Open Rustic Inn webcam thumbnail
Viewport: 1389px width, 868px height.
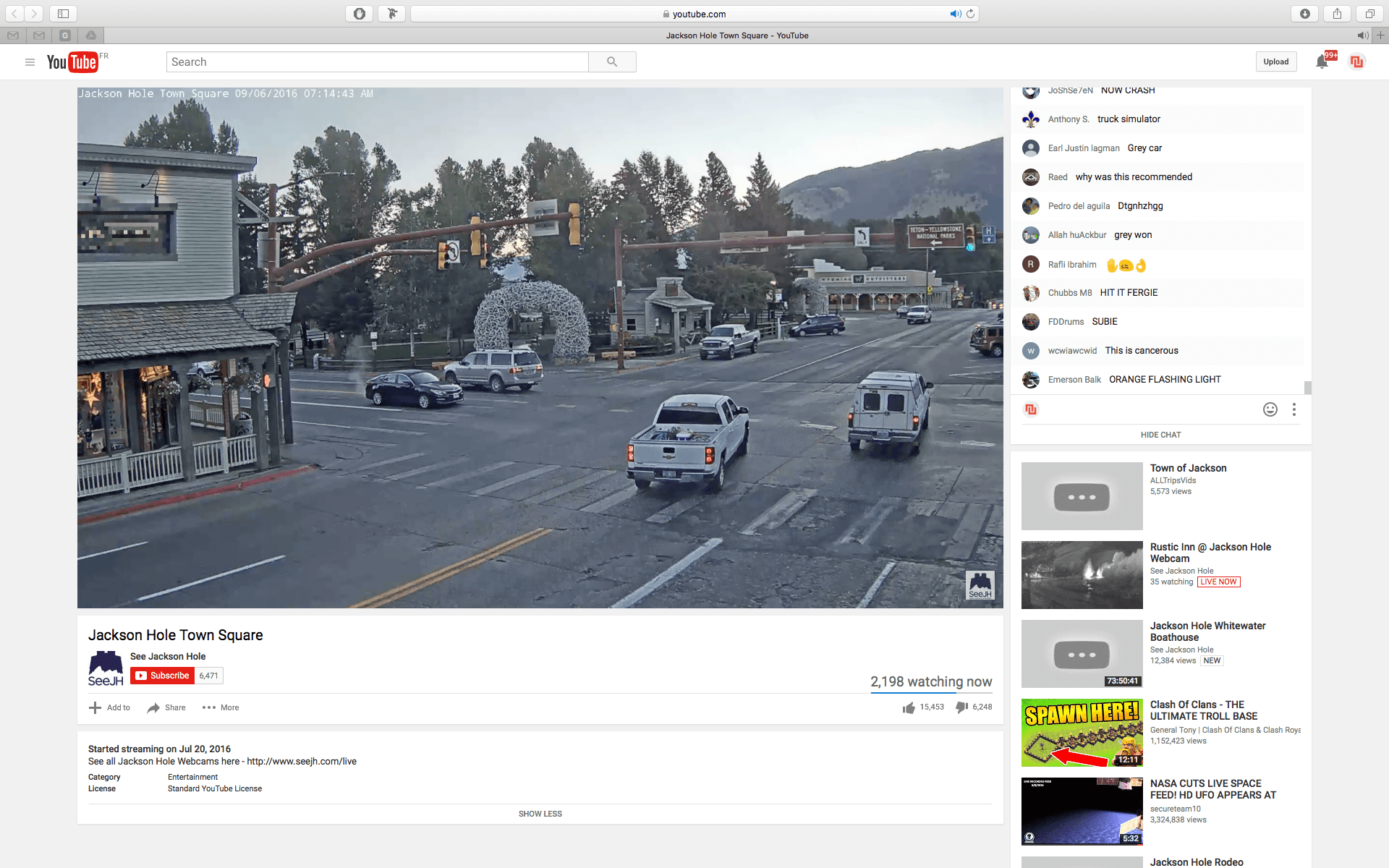(x=1082, y=575)
